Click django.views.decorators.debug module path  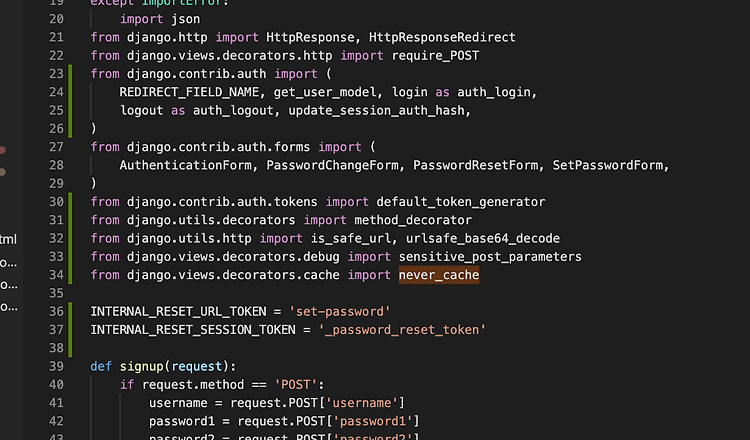point(233,257)
